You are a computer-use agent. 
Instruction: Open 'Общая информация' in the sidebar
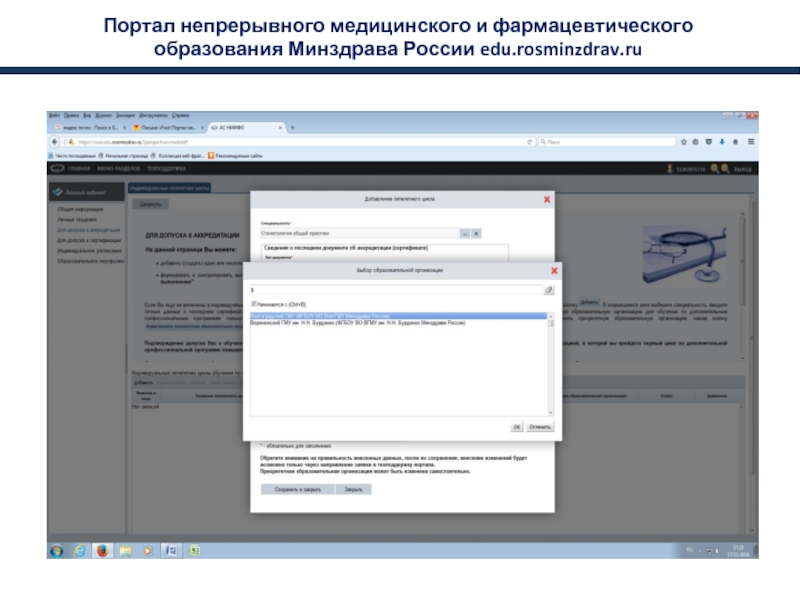point(80,209)
